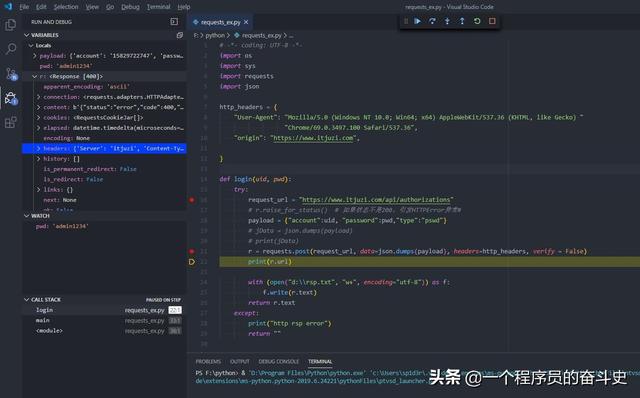
Task: Click the Stop debug button
Action: click(492, 21)
